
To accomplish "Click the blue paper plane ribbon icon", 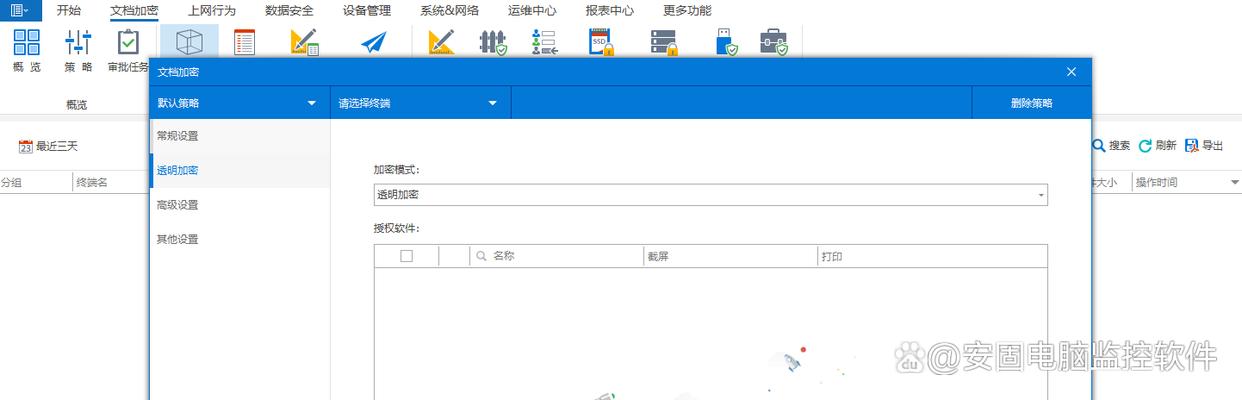I will point(373,42).
